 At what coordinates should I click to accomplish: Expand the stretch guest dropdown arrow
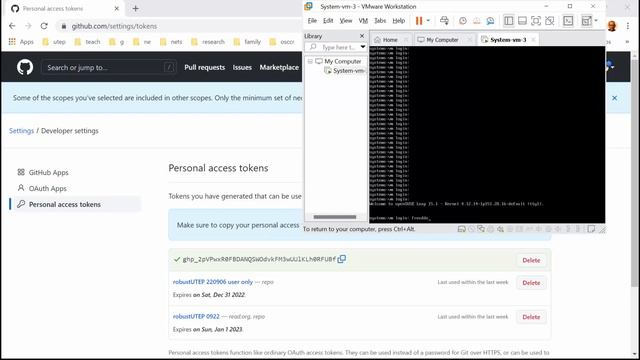pyautogui.click(x=596, y=20)
